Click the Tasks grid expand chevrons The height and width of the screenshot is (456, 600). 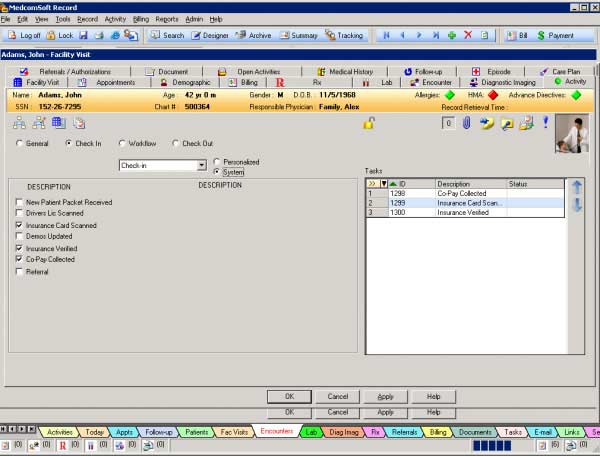pos(372,184)
